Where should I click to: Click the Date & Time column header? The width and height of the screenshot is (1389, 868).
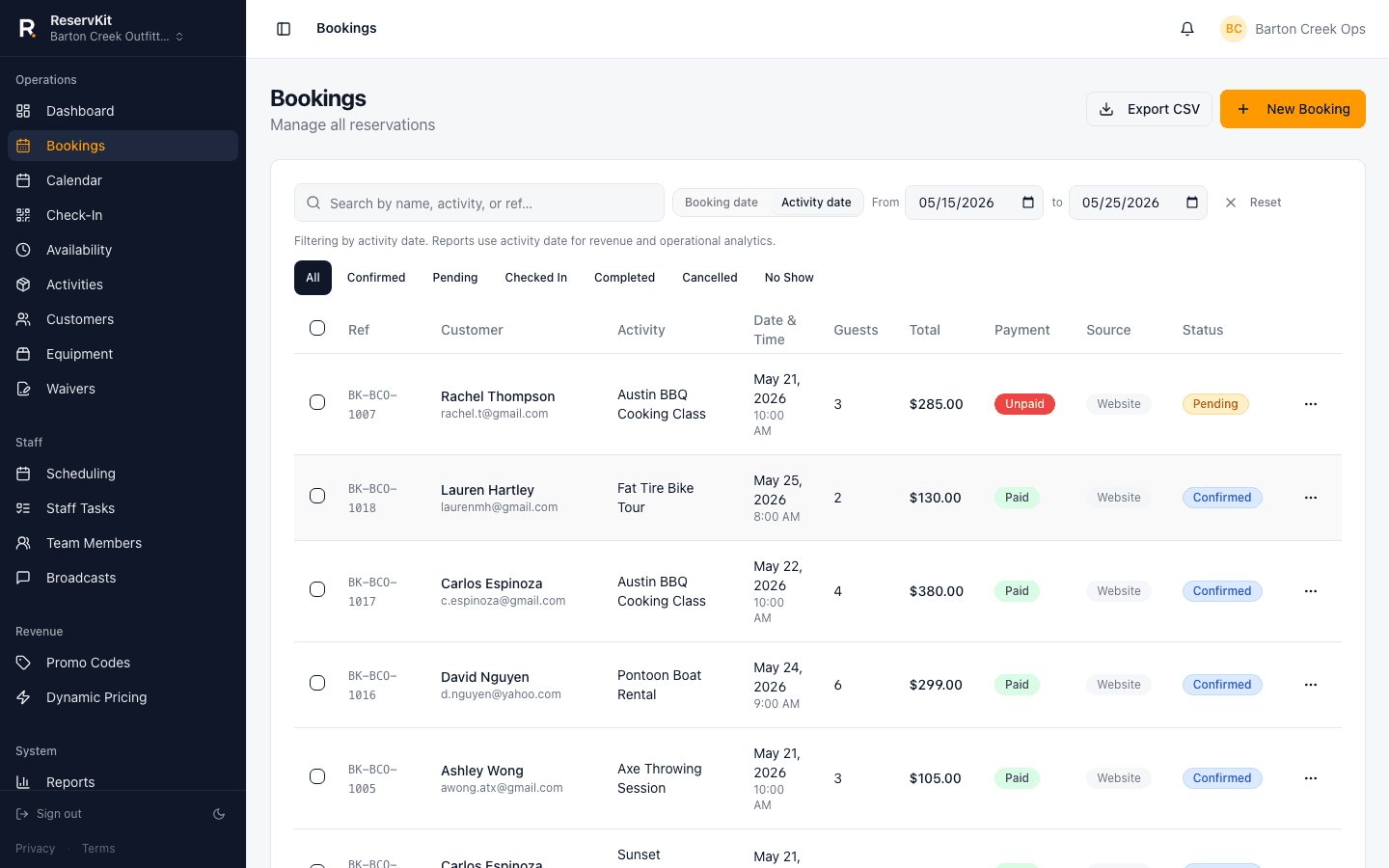pyautogui.click(x=776, y=330)
